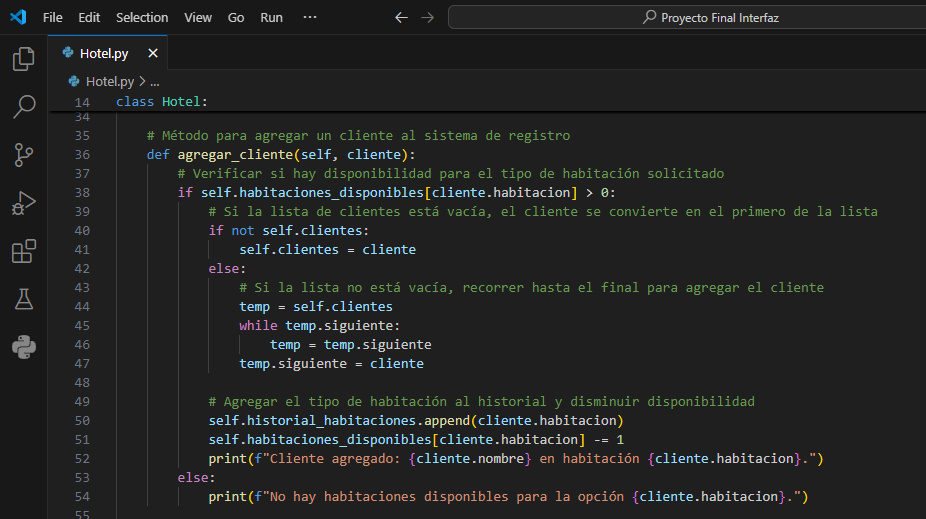
Task: Close the Hotel.py editor tab
Action: pyautogui.click(x=153, y=53)
